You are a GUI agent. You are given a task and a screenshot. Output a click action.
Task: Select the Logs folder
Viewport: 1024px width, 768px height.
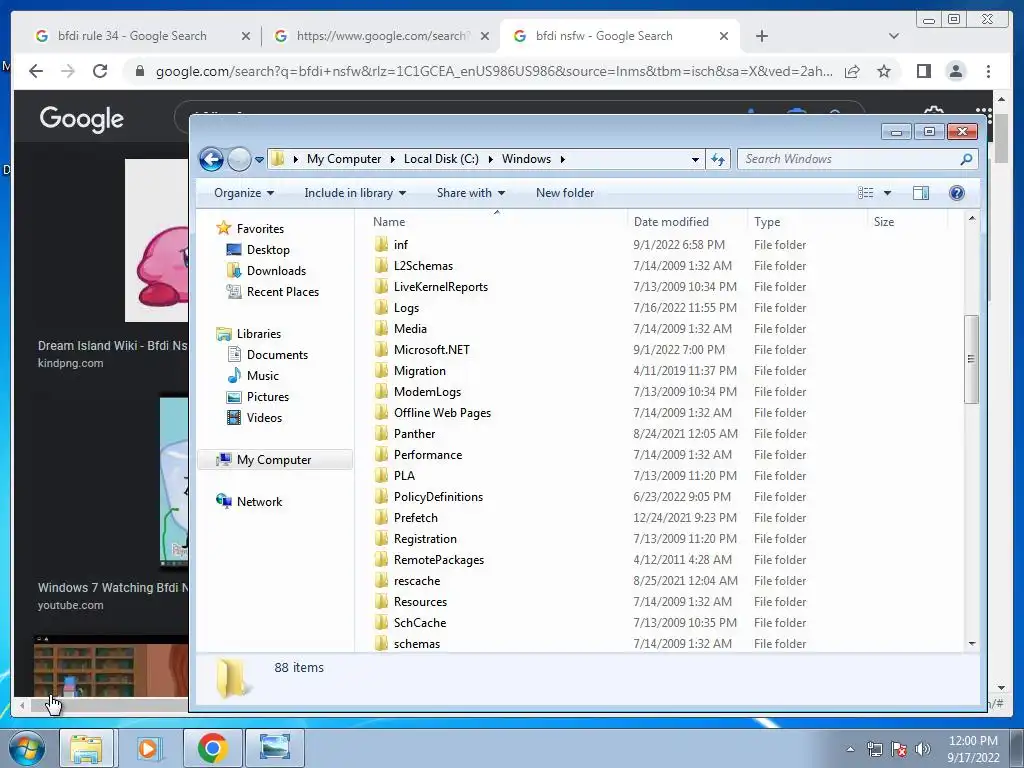(406, 308)
